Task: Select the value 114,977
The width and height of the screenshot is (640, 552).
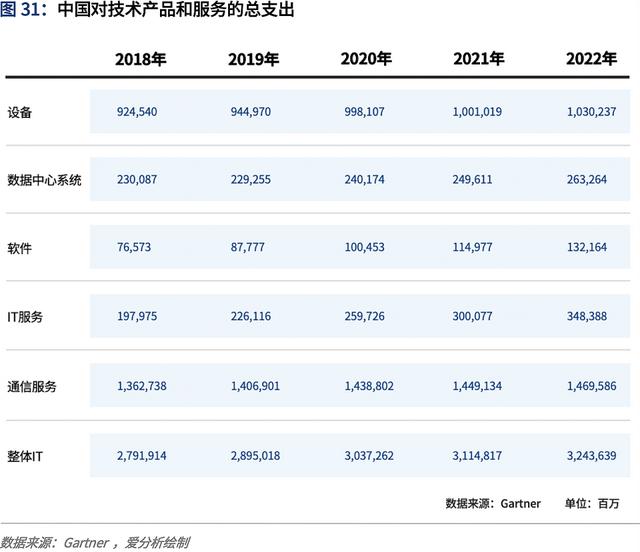Action: [x=472, y=247]
